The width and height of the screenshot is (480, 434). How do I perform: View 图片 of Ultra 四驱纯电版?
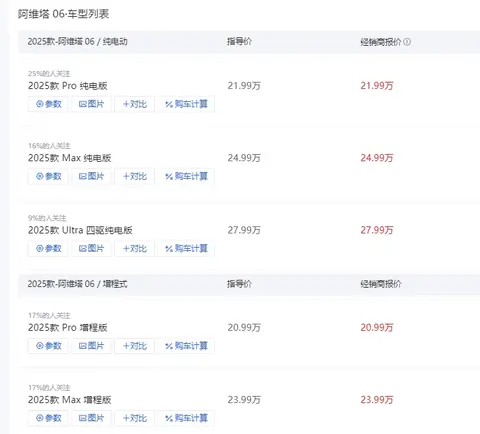coord(91,249)
